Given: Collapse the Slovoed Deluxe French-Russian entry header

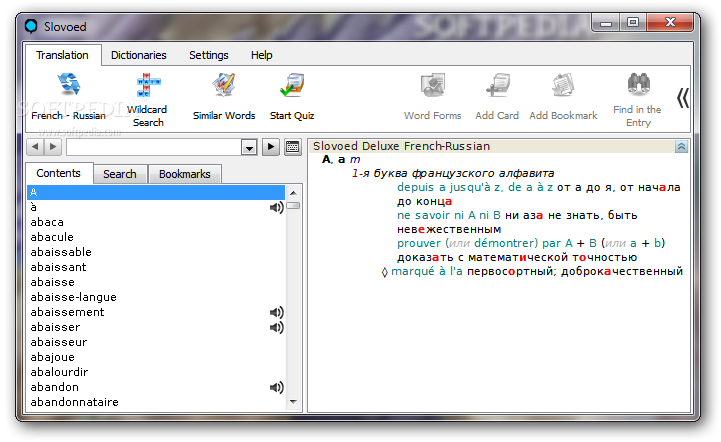Looking at the screenshot, I should (x=681, y=146).
